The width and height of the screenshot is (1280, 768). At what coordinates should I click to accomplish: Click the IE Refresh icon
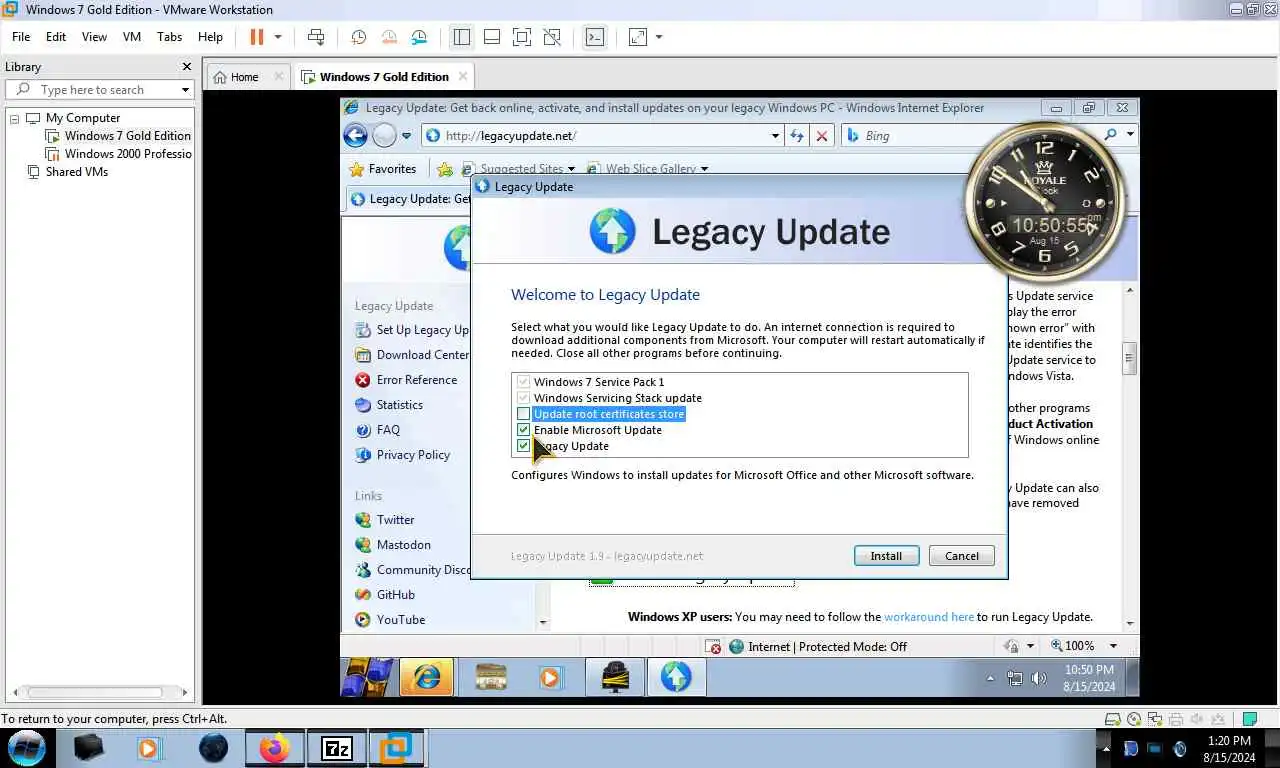coord(797,136)
